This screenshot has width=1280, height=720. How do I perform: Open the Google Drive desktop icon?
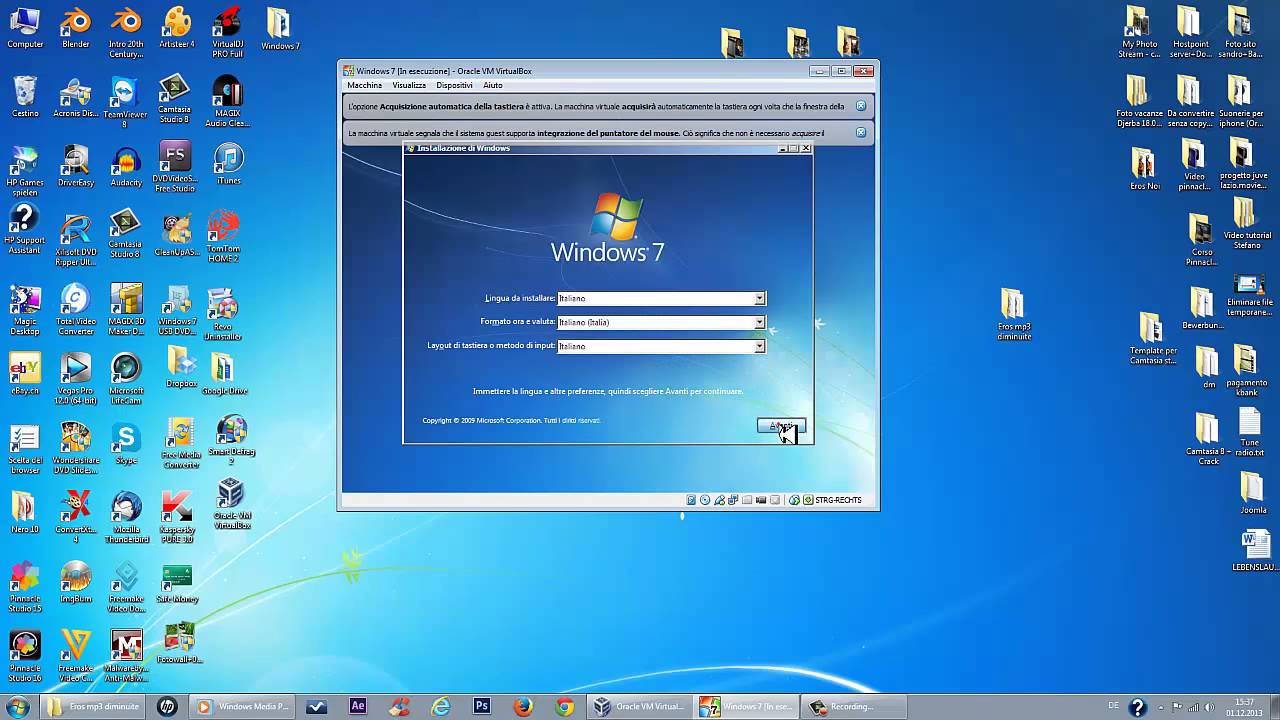coord(224,372)
